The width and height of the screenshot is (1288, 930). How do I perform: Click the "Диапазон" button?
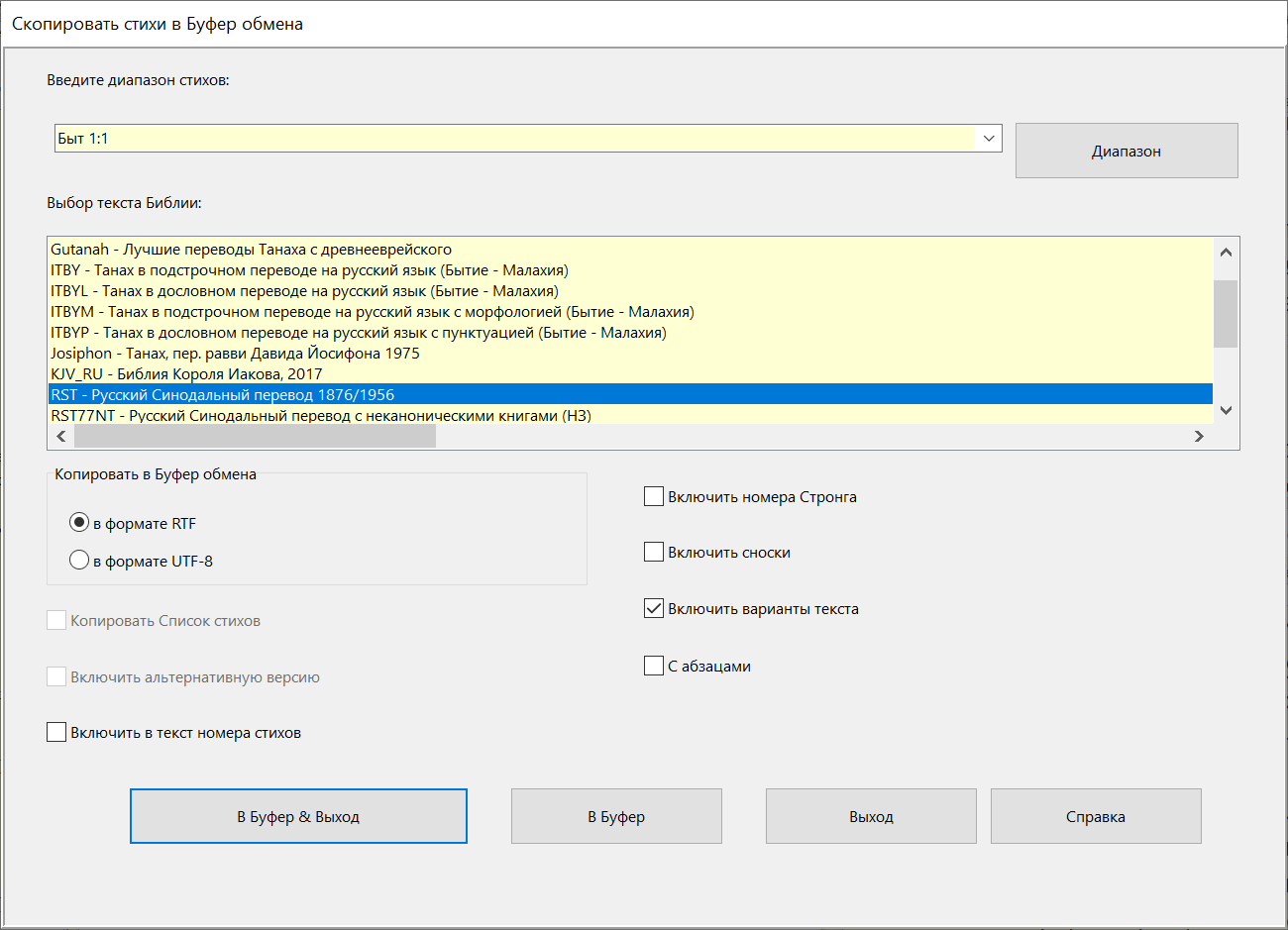[x=1127, y=151]
